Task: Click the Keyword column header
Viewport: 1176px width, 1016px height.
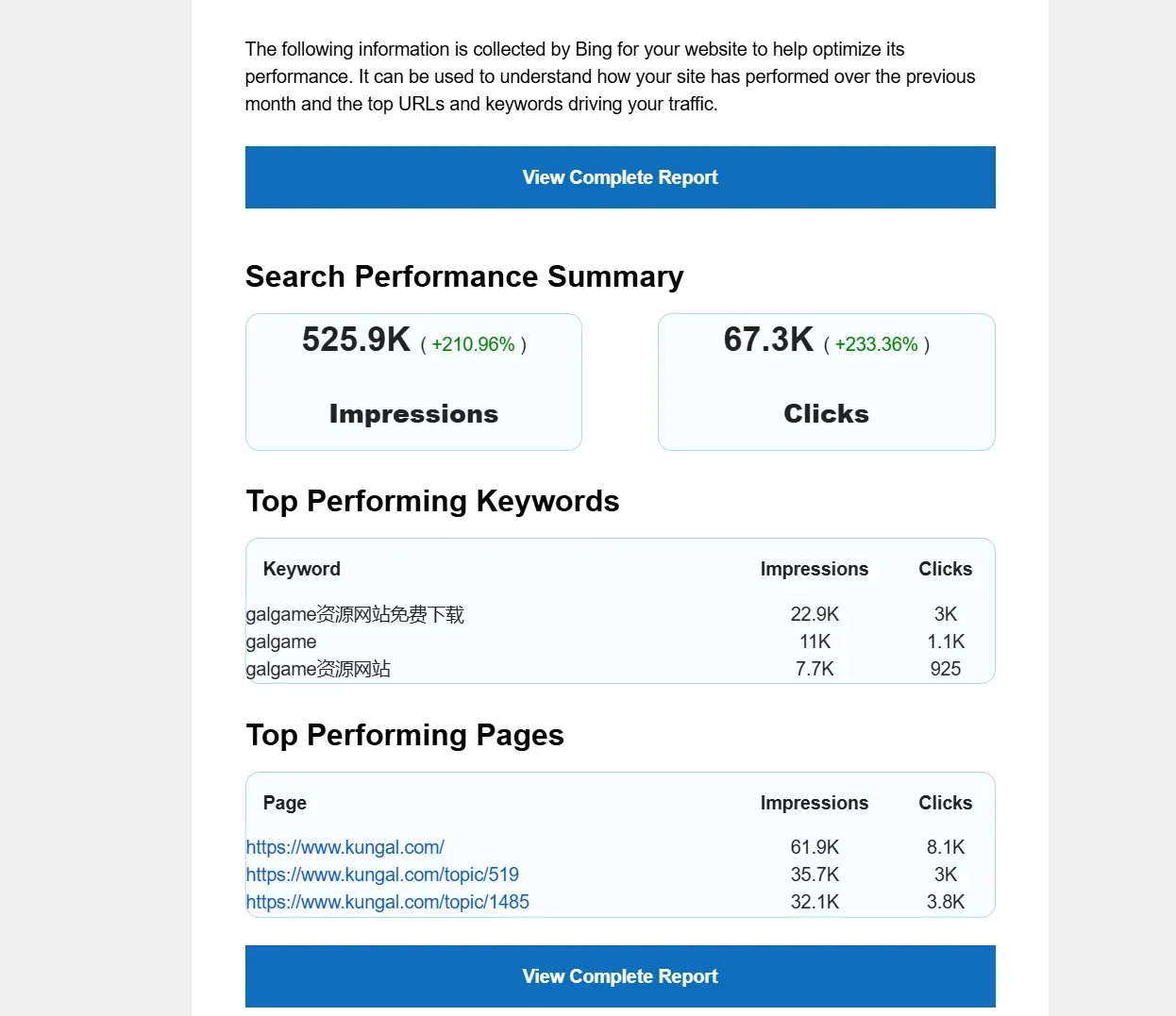Action: 302,569
